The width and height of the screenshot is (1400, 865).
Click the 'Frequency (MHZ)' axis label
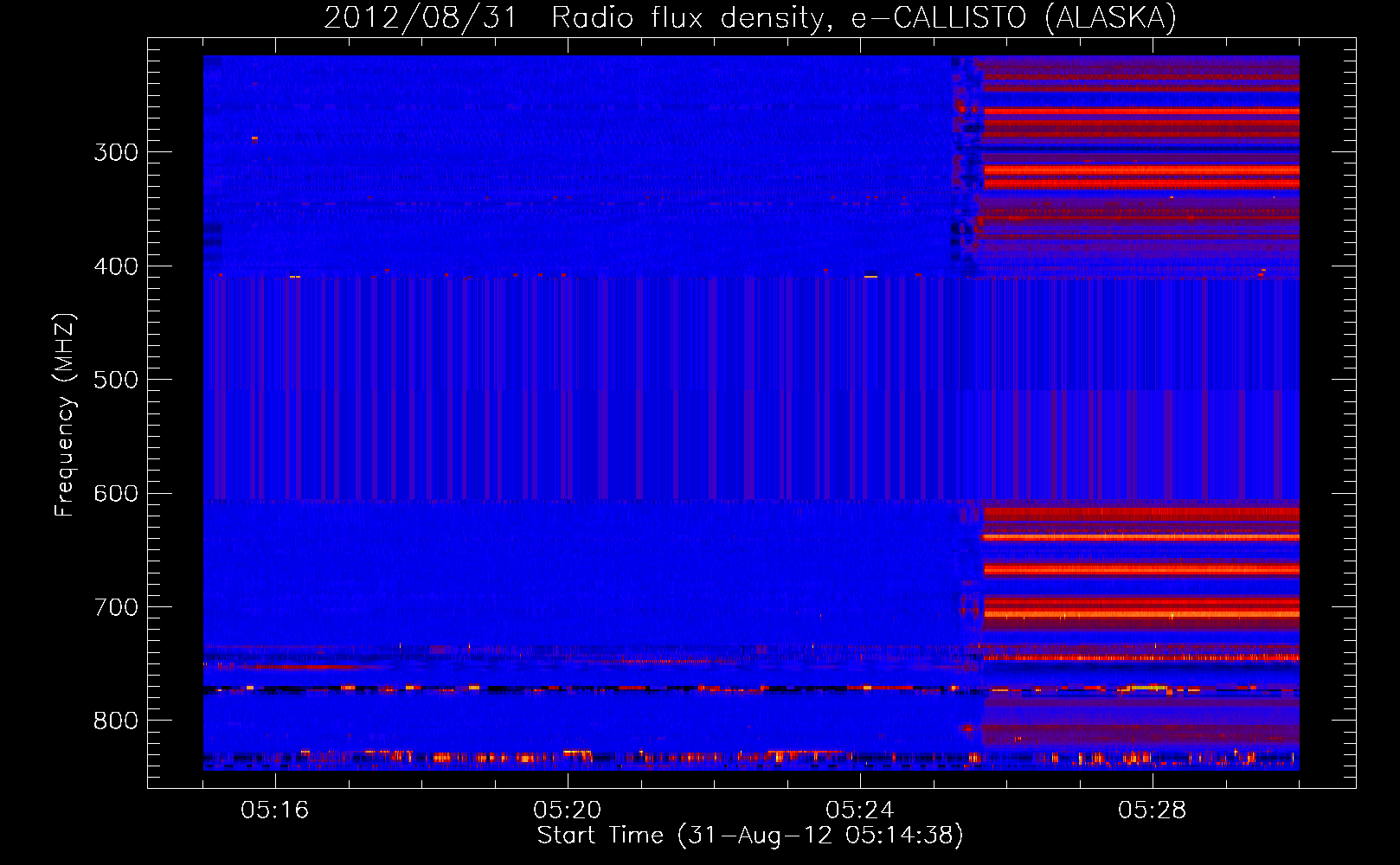coord(65,415)
